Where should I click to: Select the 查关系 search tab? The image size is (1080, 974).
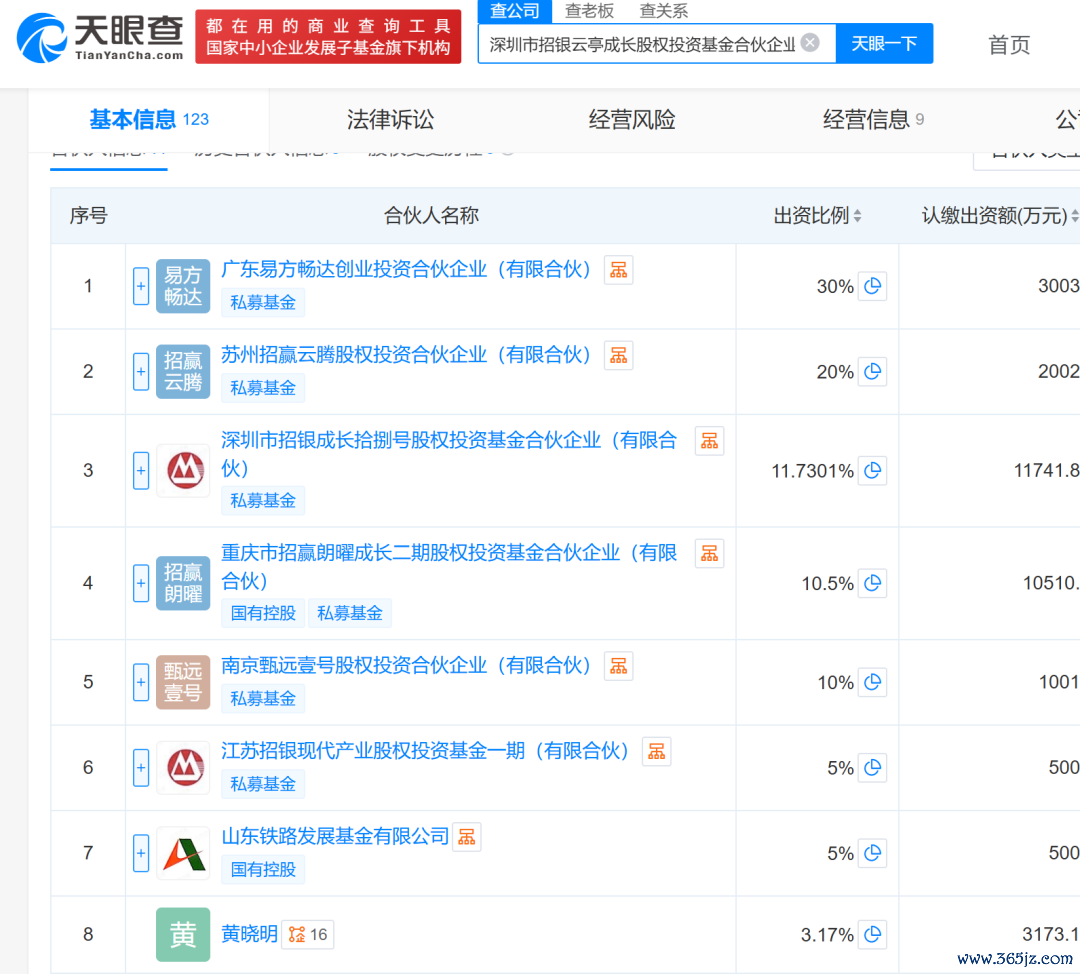pyautogui.click(x=663, y=11)
